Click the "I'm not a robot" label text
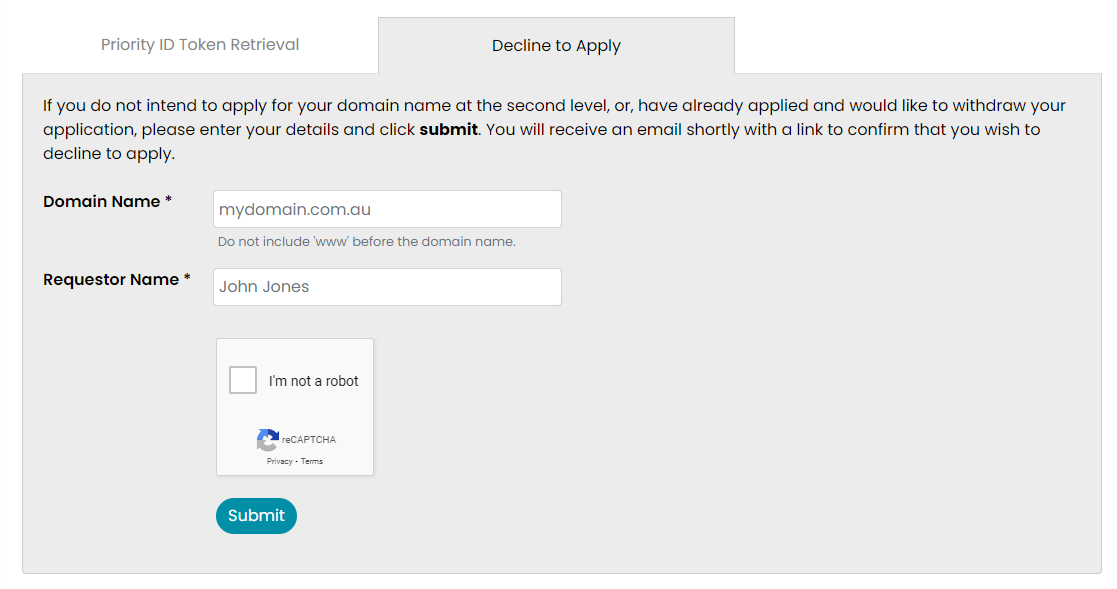The image size is (1117, 589). [313, 381]
